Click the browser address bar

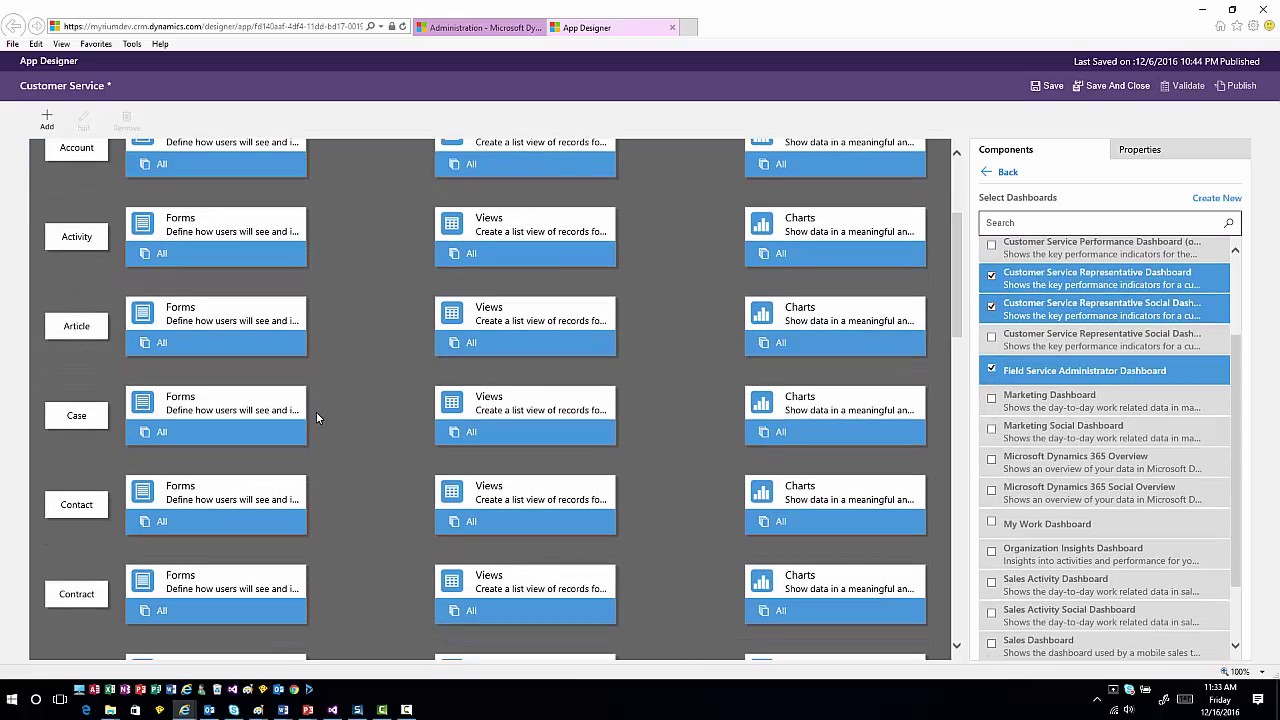pyautogui.click(x=212, y=27)
